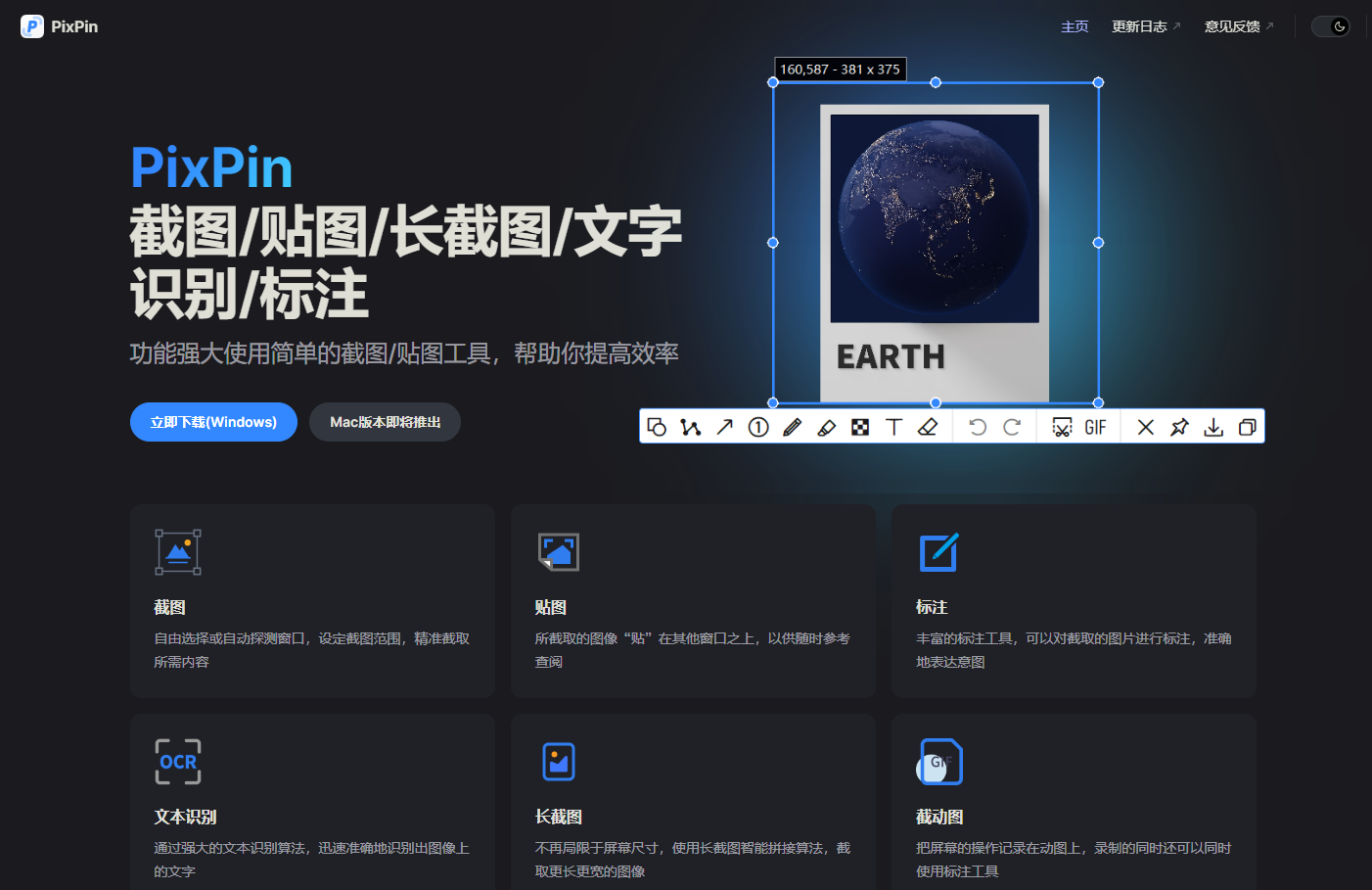Click the EARTH poster image

click(935, 253)
